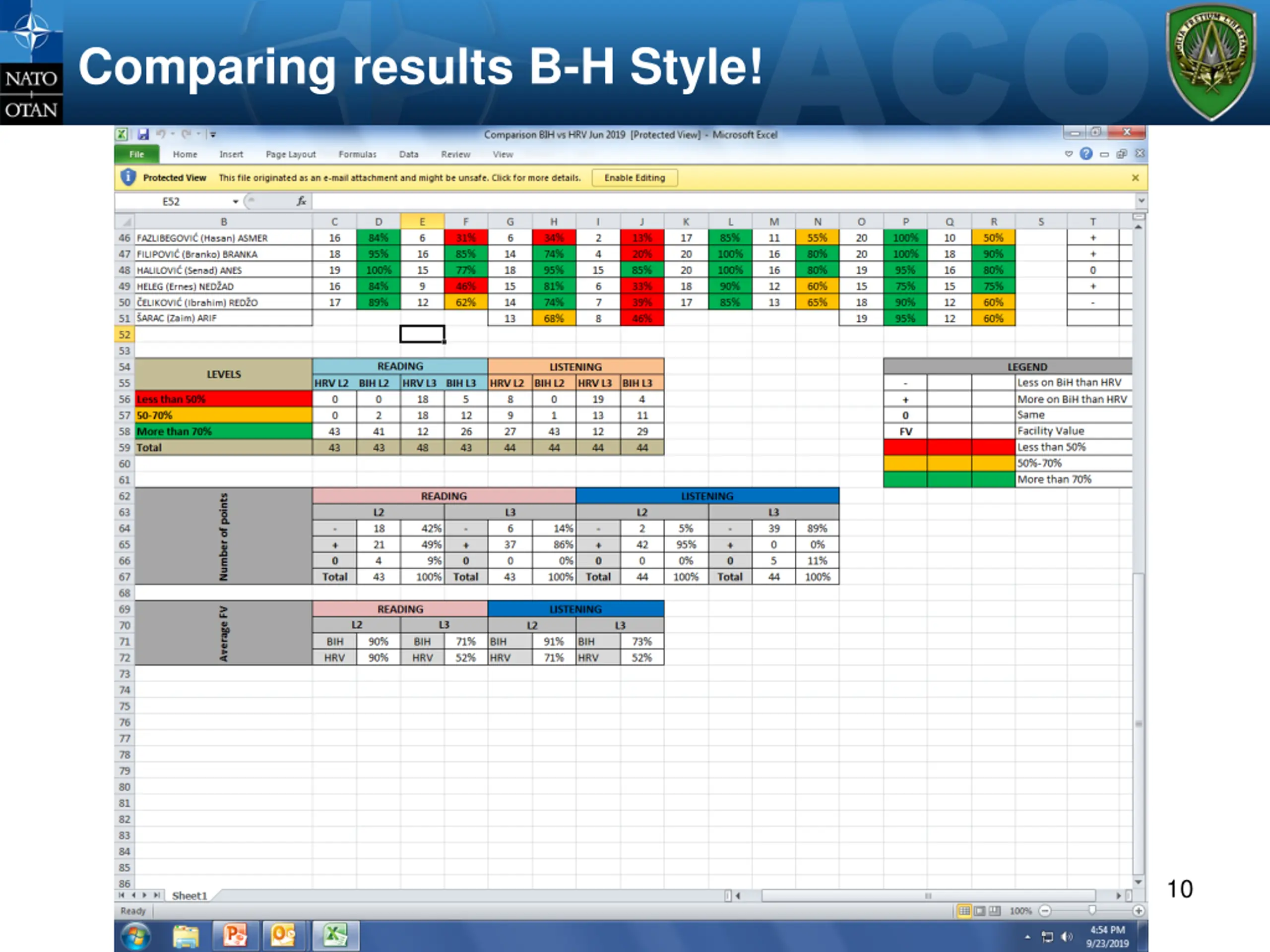This screenshot has height=952, width=1270.
Task: Click the Undo icon in title bar
Action: click(x=161, y=134)
